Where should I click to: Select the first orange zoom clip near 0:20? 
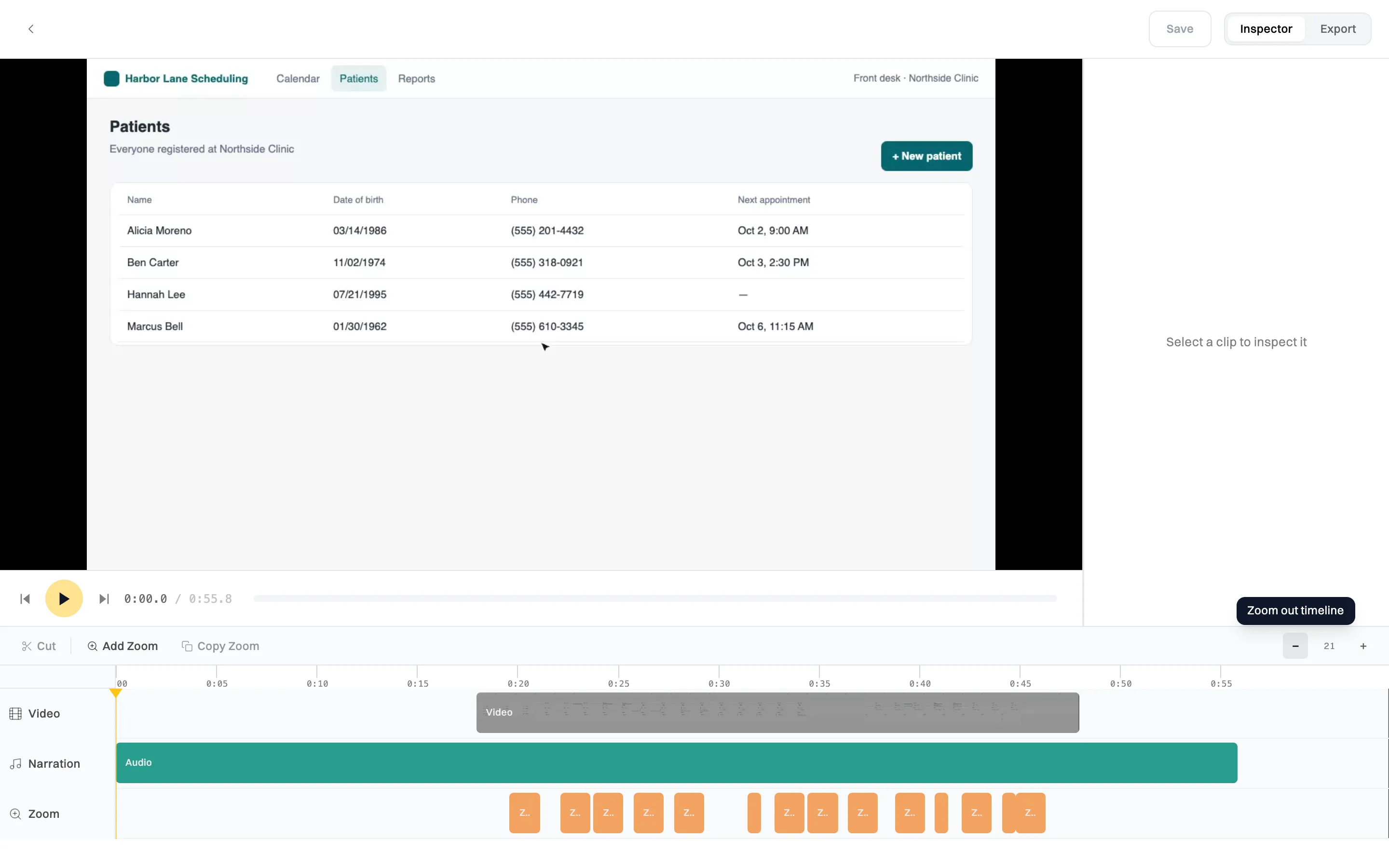(x=524, y=813)
